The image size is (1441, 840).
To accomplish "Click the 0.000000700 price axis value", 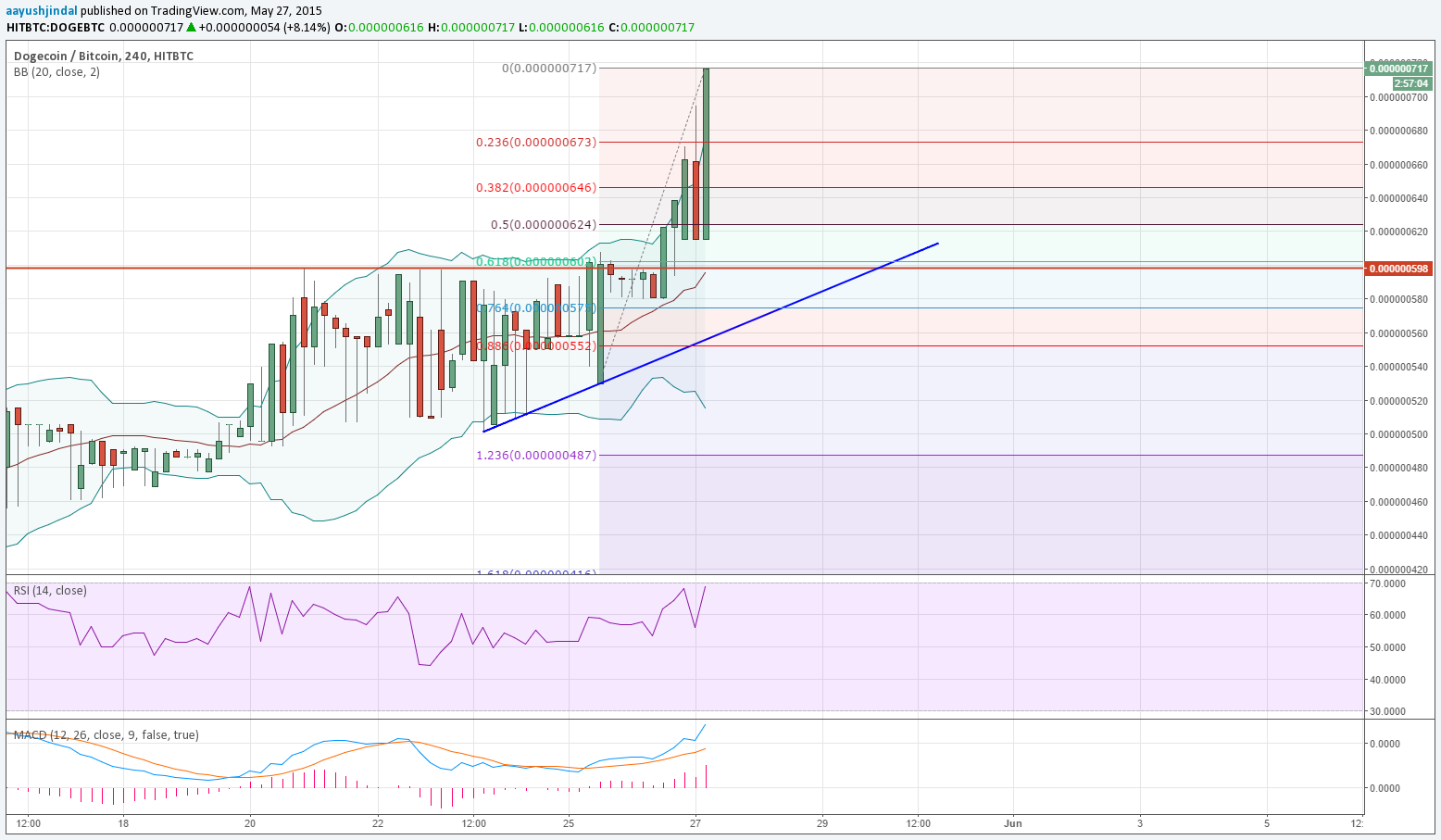I will (1400, 97).
